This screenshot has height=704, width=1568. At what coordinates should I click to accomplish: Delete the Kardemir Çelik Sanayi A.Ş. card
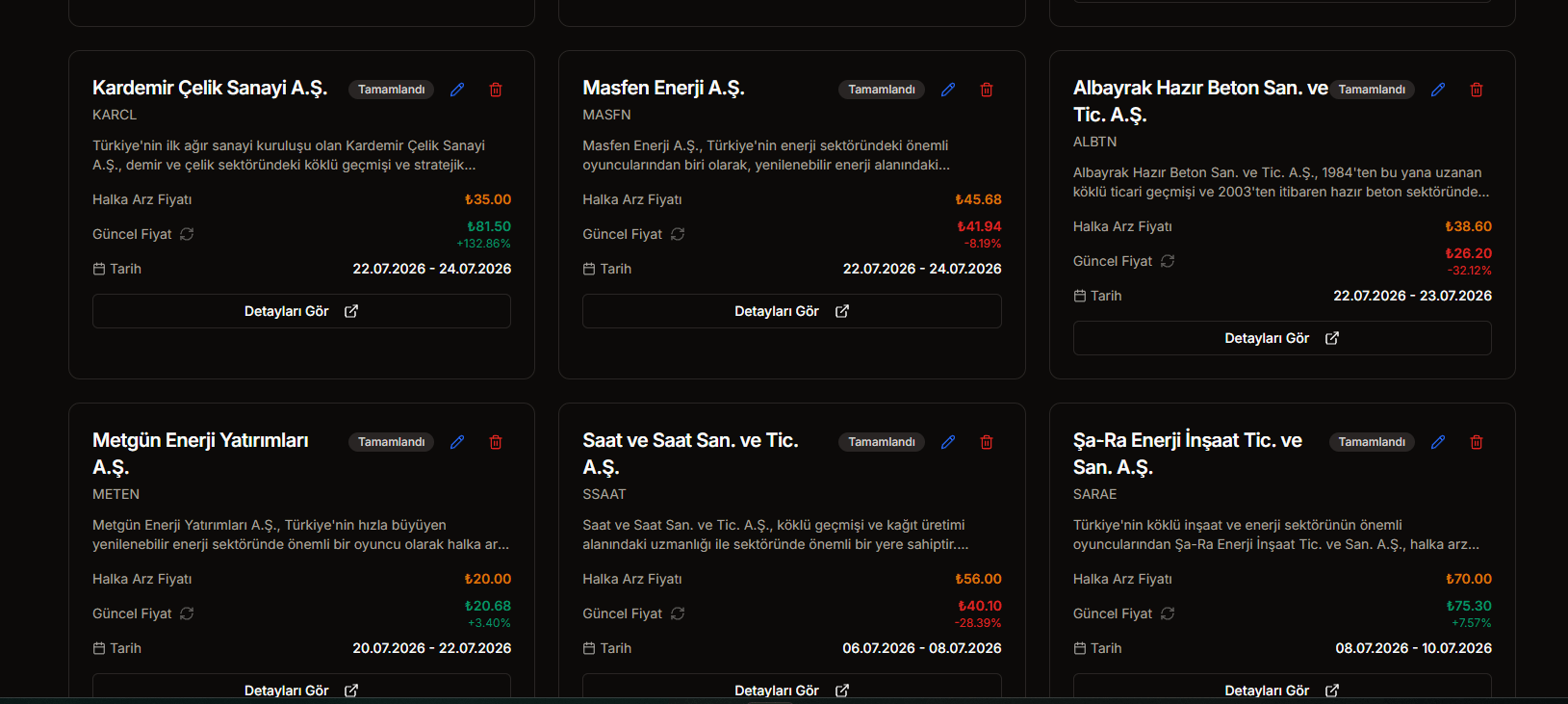click(496, 90)
